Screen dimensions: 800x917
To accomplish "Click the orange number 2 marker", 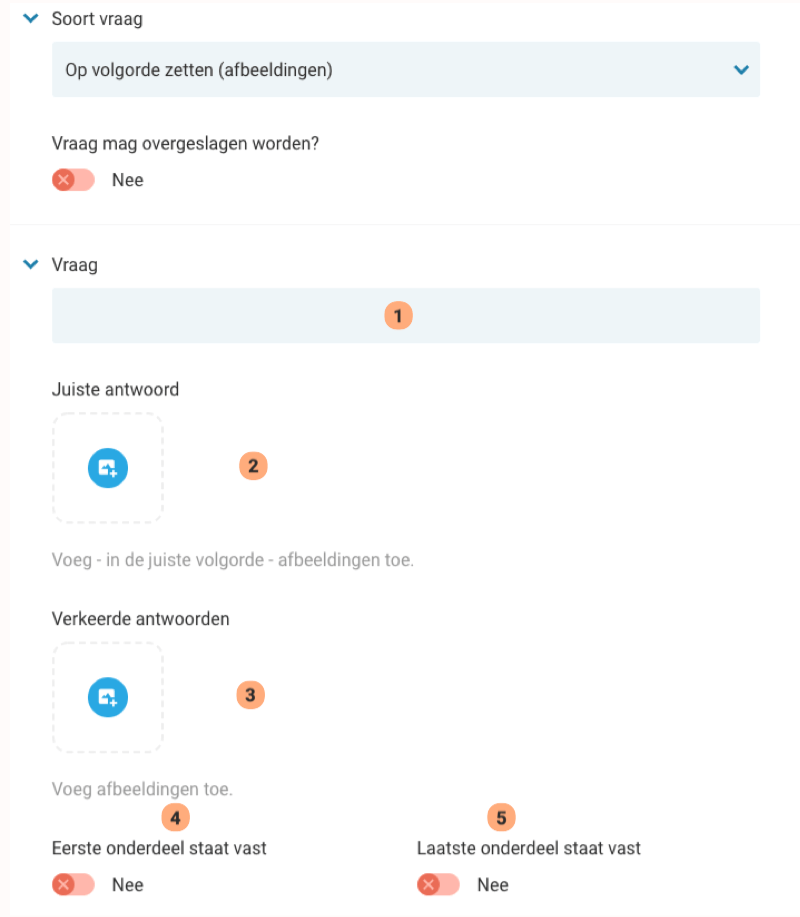I will pyautogui.click(x=253, y=465).
